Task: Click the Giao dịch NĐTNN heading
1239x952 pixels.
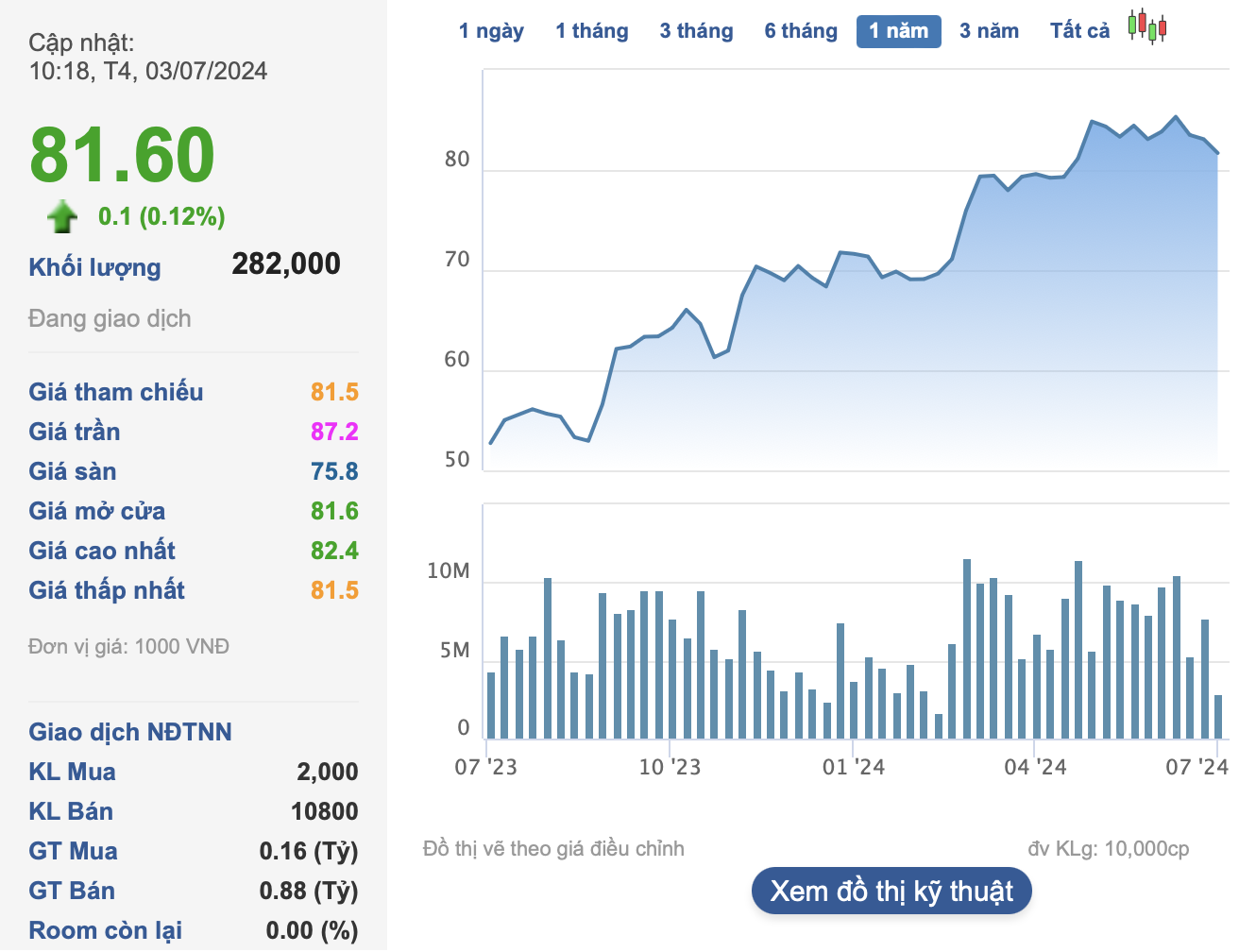Action: pos(130,732)
